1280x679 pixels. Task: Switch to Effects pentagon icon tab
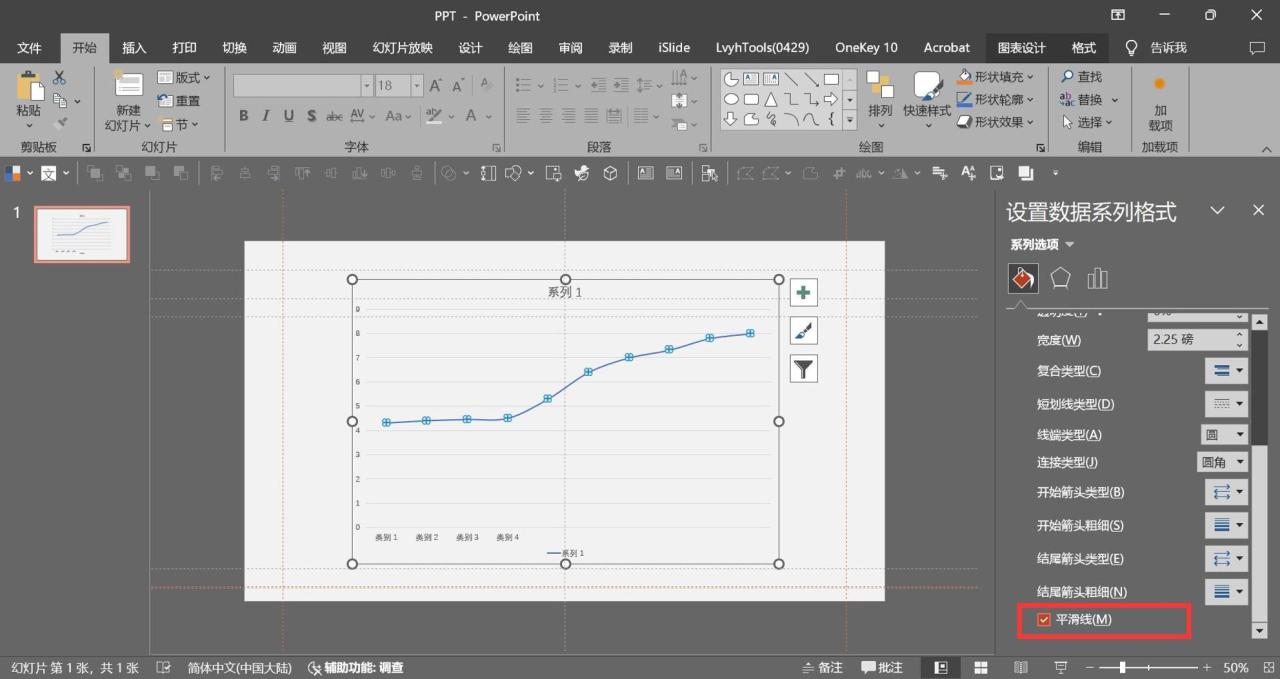(1060, 279)
